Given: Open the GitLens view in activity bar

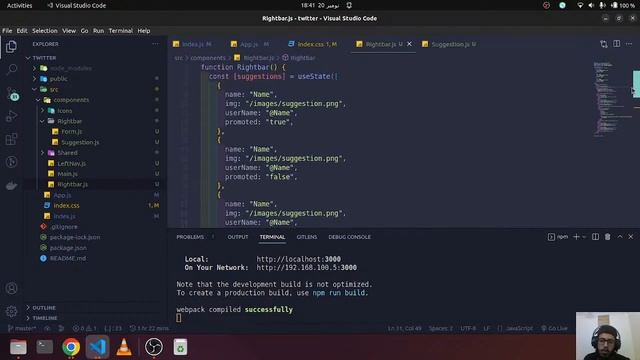Looking at the screenshot, I should tap(11, 162).
